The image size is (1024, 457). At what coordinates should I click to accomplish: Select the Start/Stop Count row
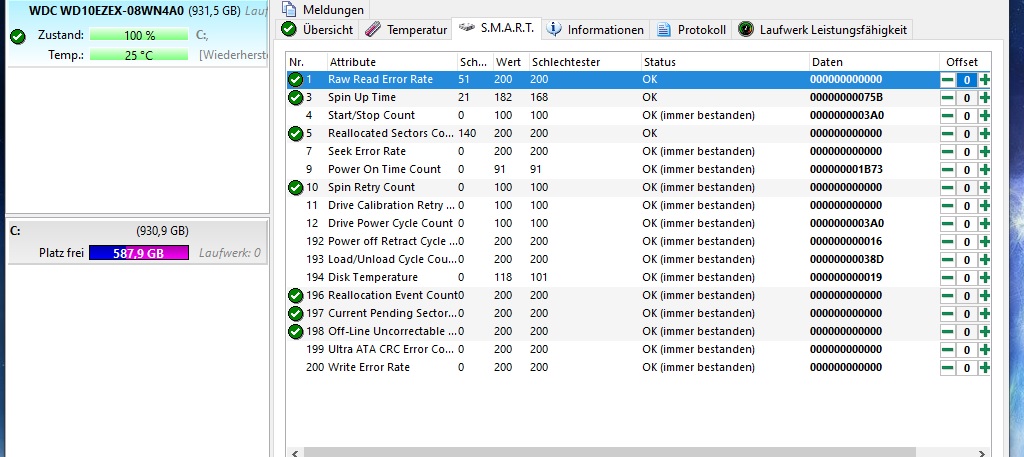(639, 116)
